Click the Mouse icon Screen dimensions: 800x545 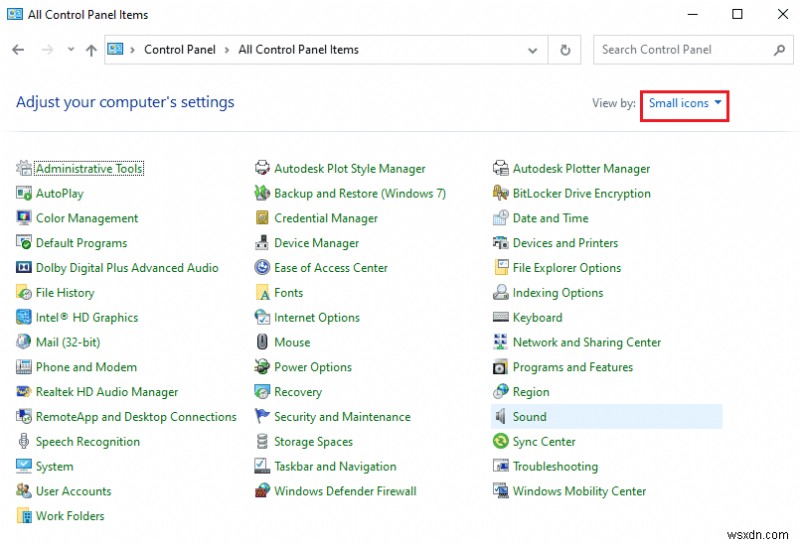[262, 342]
